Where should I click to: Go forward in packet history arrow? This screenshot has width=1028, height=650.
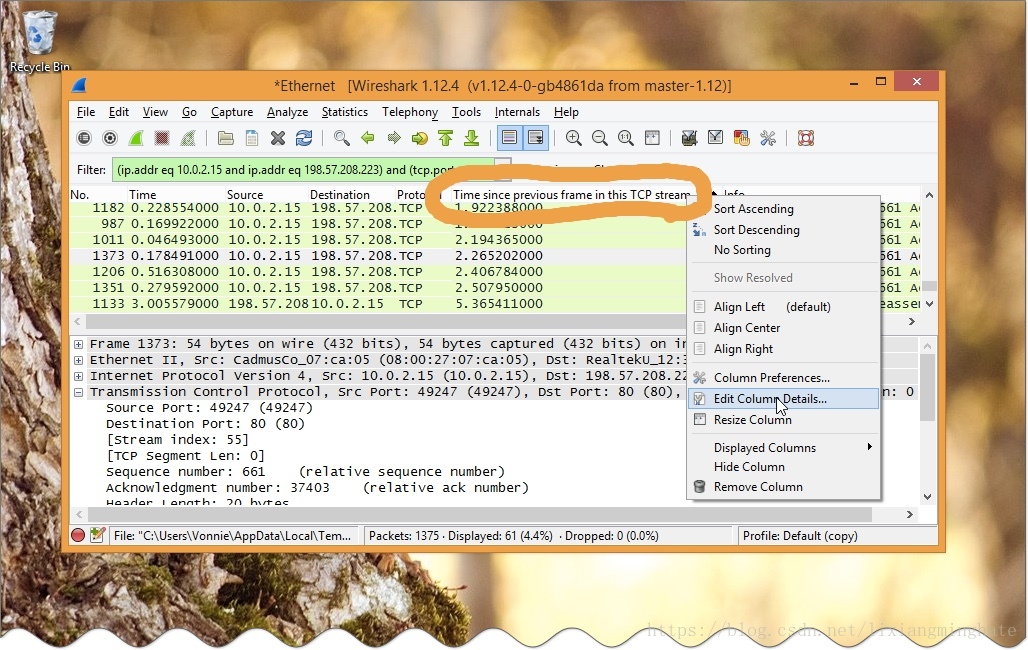click(x=393, y=138)
